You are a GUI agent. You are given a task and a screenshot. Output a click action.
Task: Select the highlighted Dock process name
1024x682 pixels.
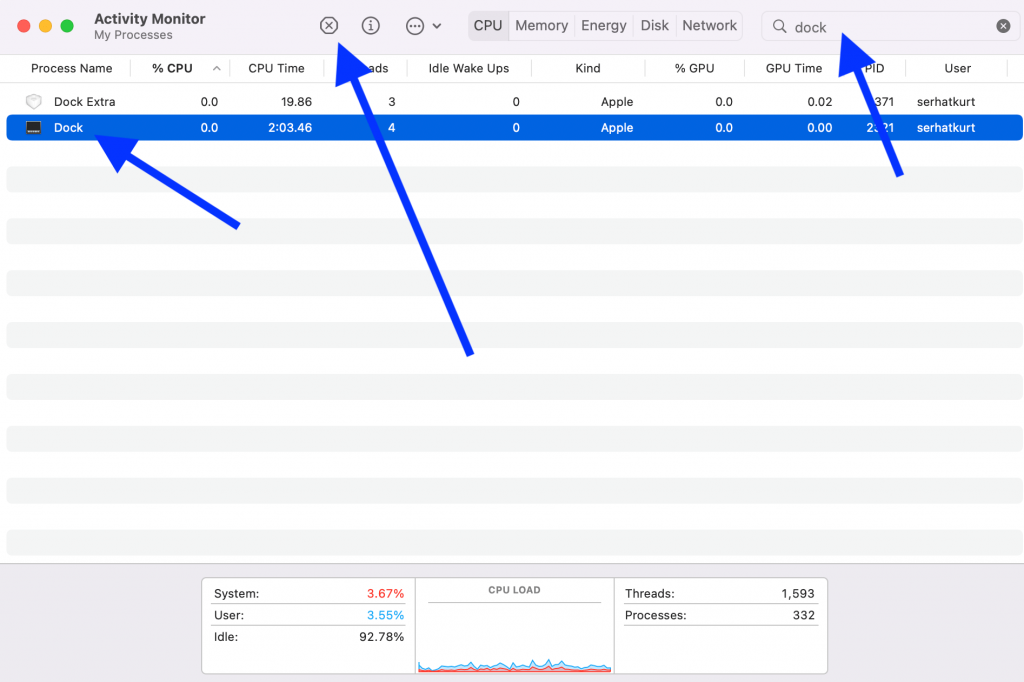[68, 127]
